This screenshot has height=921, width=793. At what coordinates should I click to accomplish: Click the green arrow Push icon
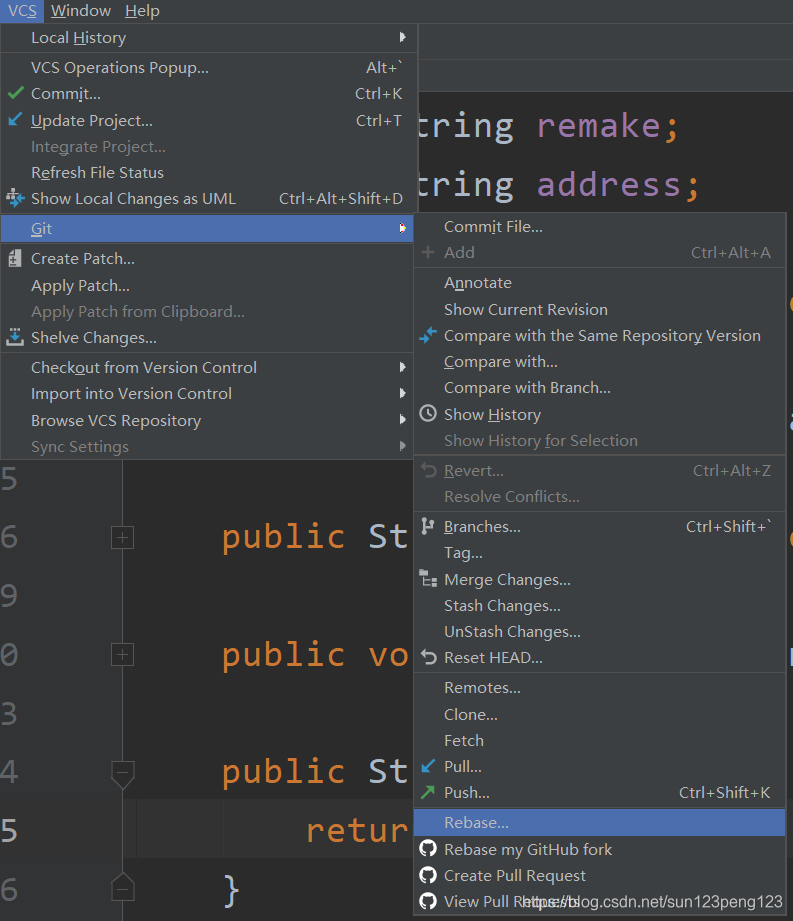point(428,792)
